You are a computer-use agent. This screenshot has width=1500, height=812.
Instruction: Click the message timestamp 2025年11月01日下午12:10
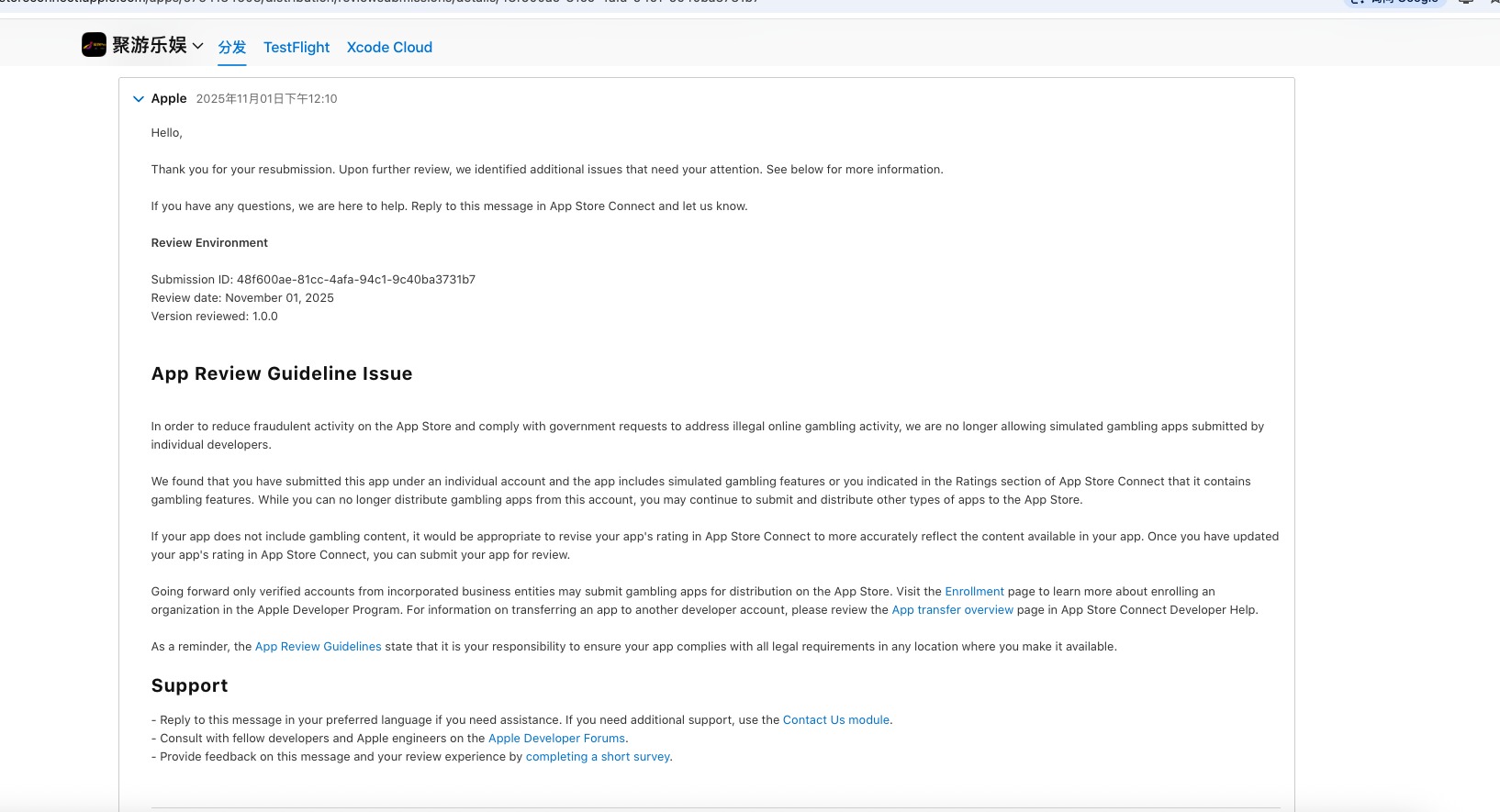point(266,99)
